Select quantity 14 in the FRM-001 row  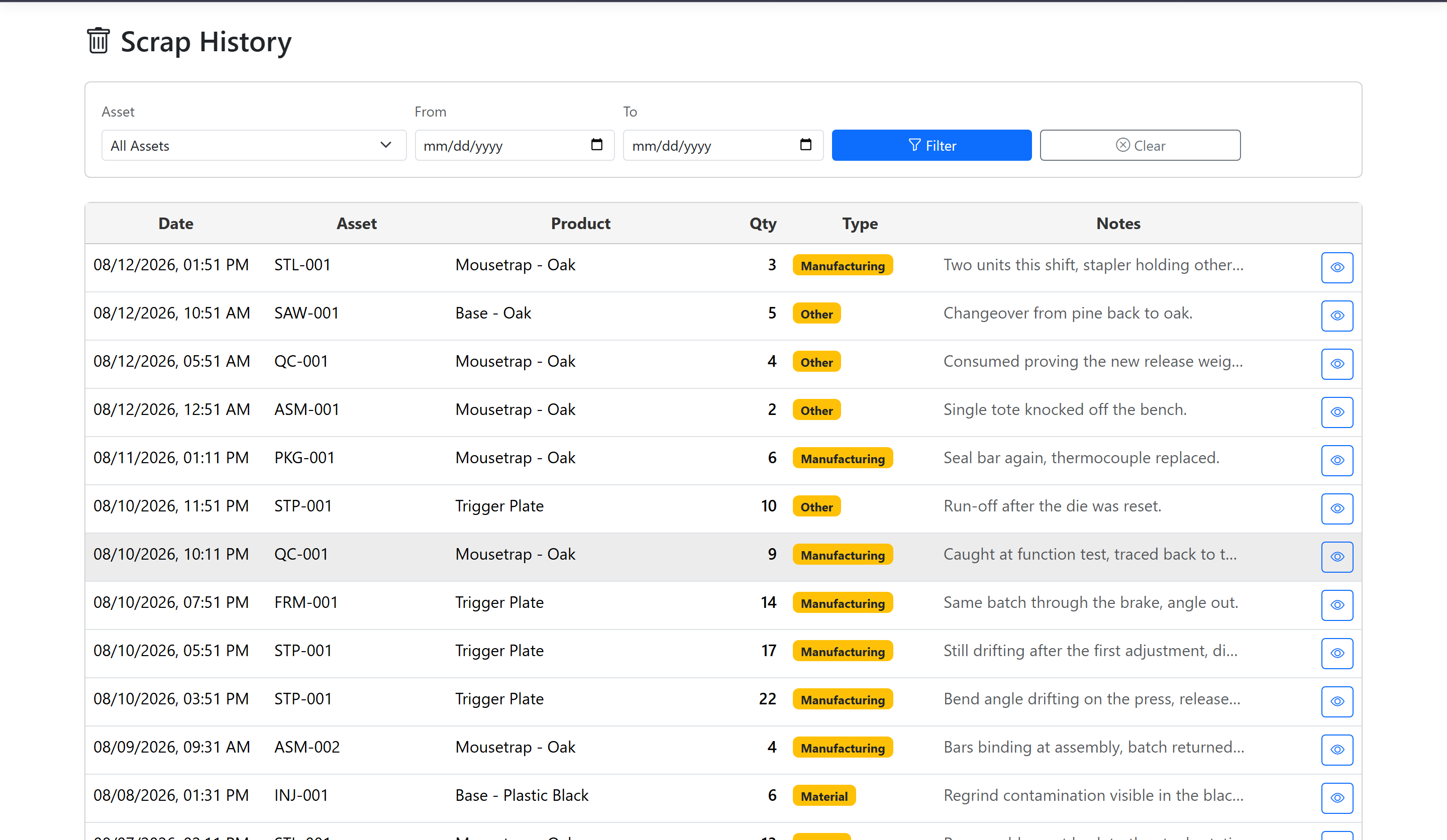[x=768, y=602]
